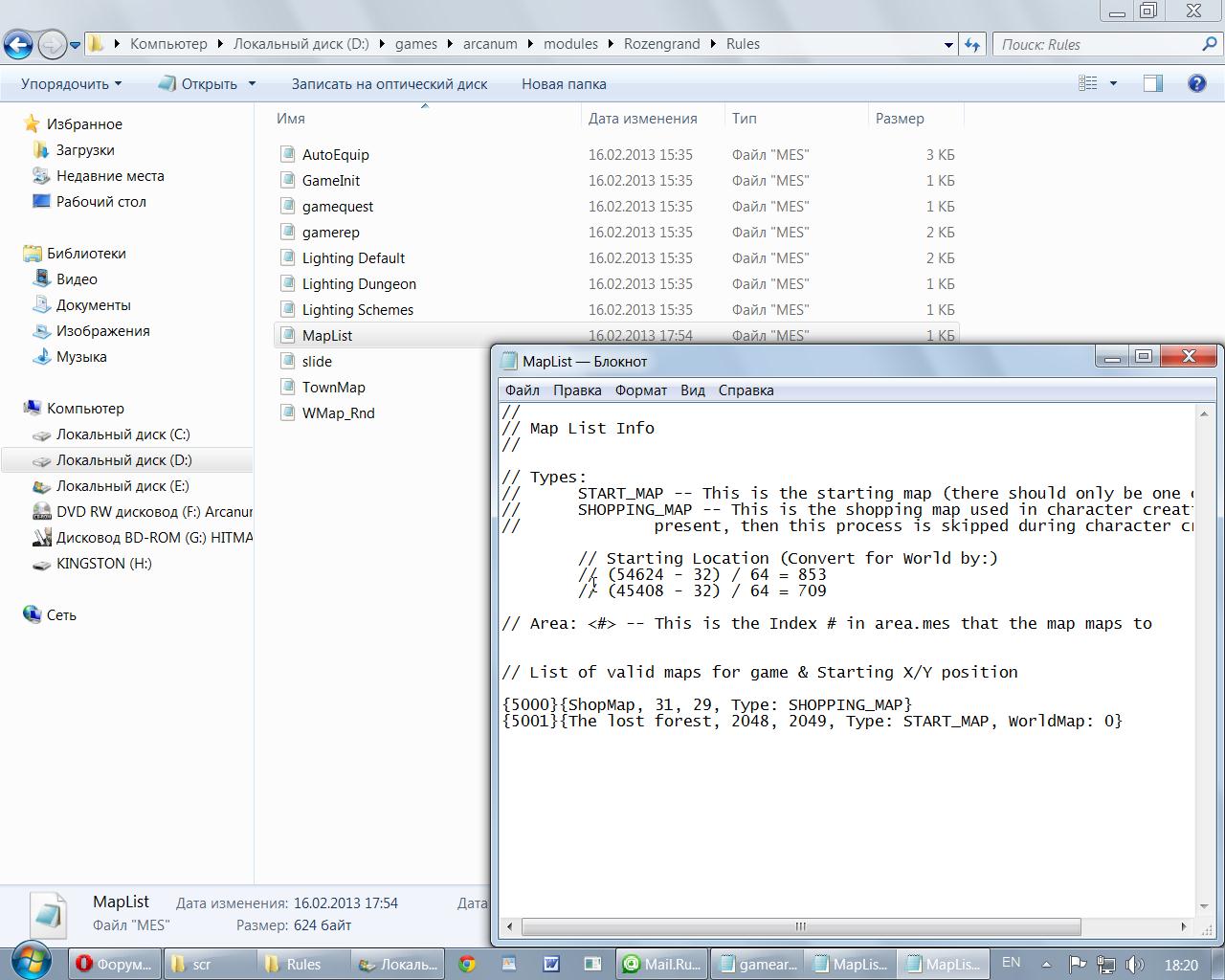Expand the address bar history dropdown

948,44
